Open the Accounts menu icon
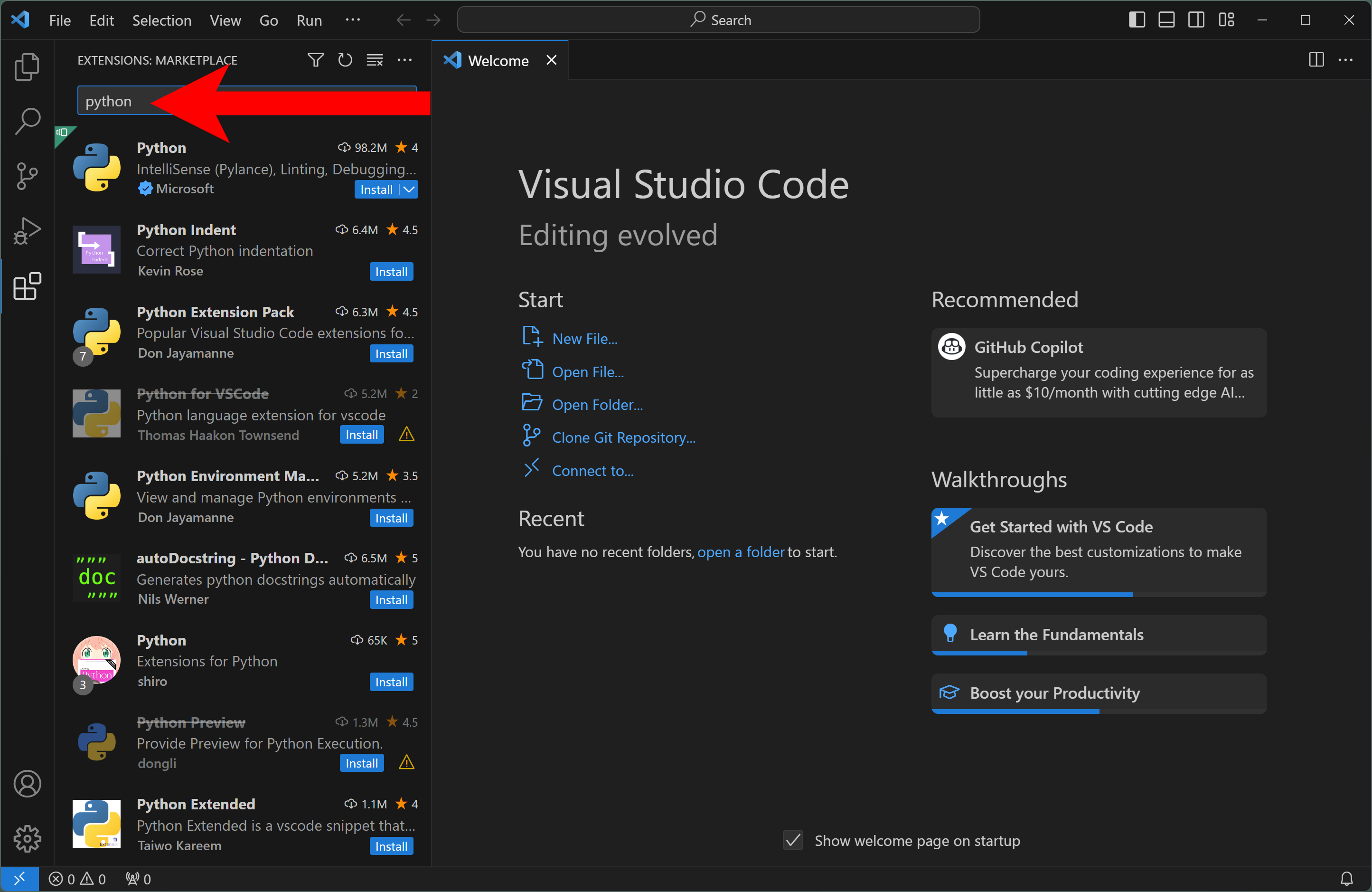1372x892 pixels. (27, 784)
